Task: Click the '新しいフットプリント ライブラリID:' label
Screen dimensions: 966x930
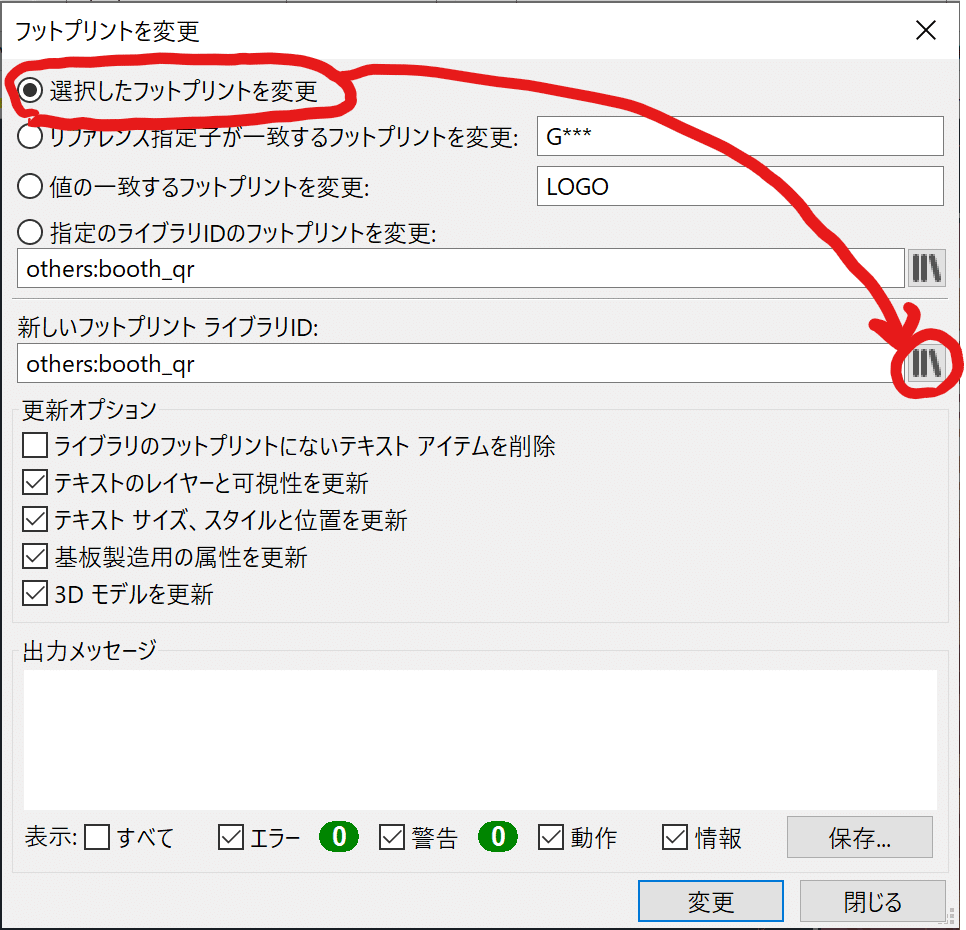Action: point(168,327)
